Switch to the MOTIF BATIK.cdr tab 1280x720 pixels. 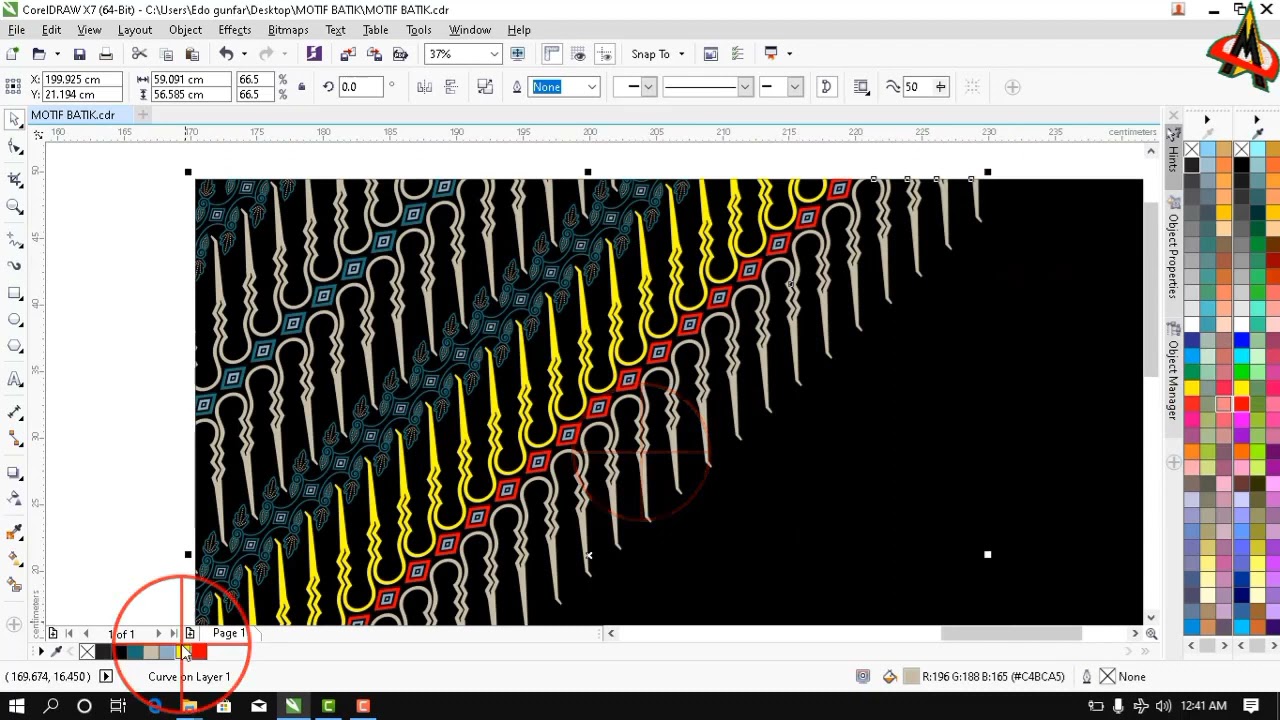click(x=72, y=115)
